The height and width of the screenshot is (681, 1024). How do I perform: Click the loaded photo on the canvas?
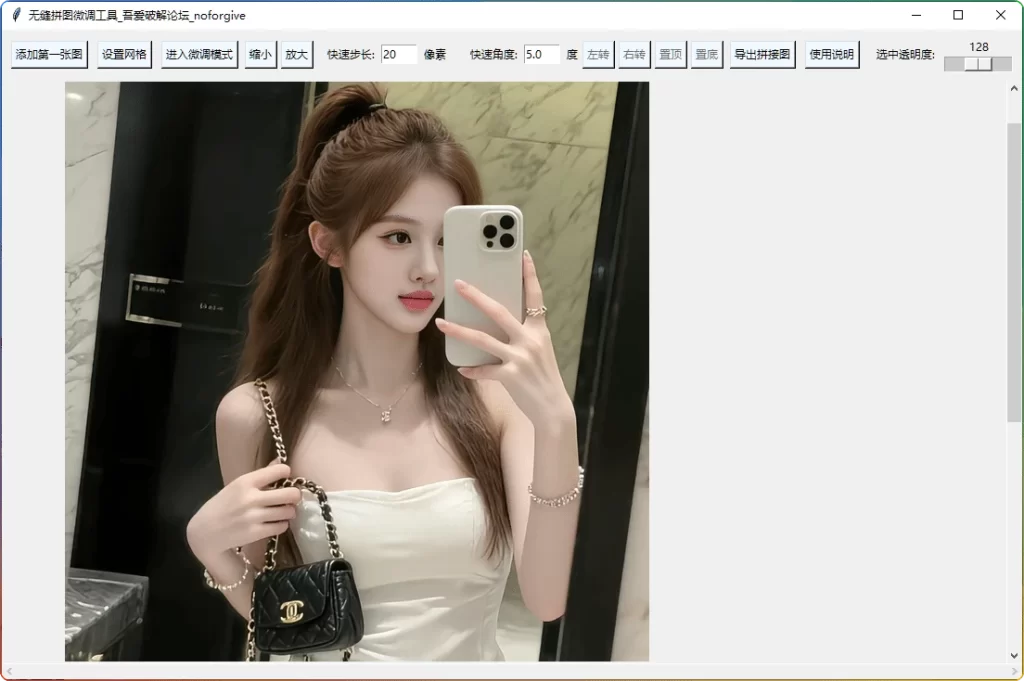click(357, 371)
